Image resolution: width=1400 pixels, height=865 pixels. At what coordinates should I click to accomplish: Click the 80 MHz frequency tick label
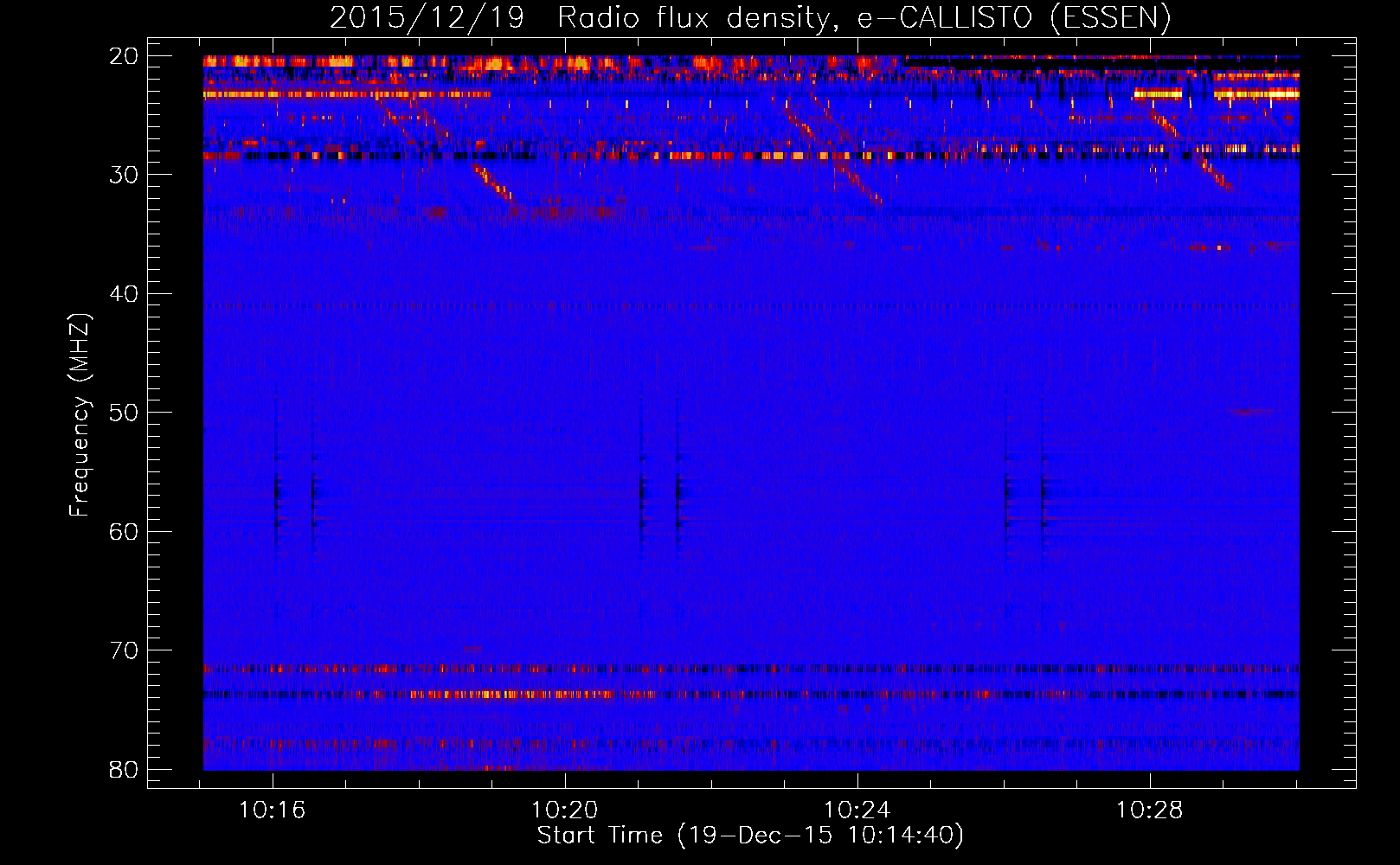(x=124, y=769)
